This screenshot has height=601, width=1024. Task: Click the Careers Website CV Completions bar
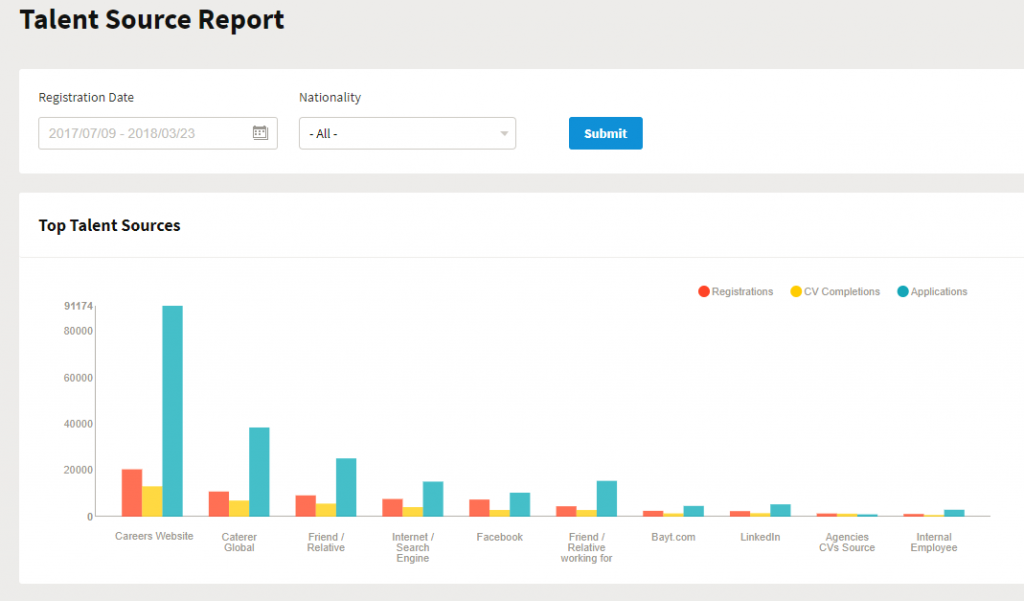click(152, 500)
